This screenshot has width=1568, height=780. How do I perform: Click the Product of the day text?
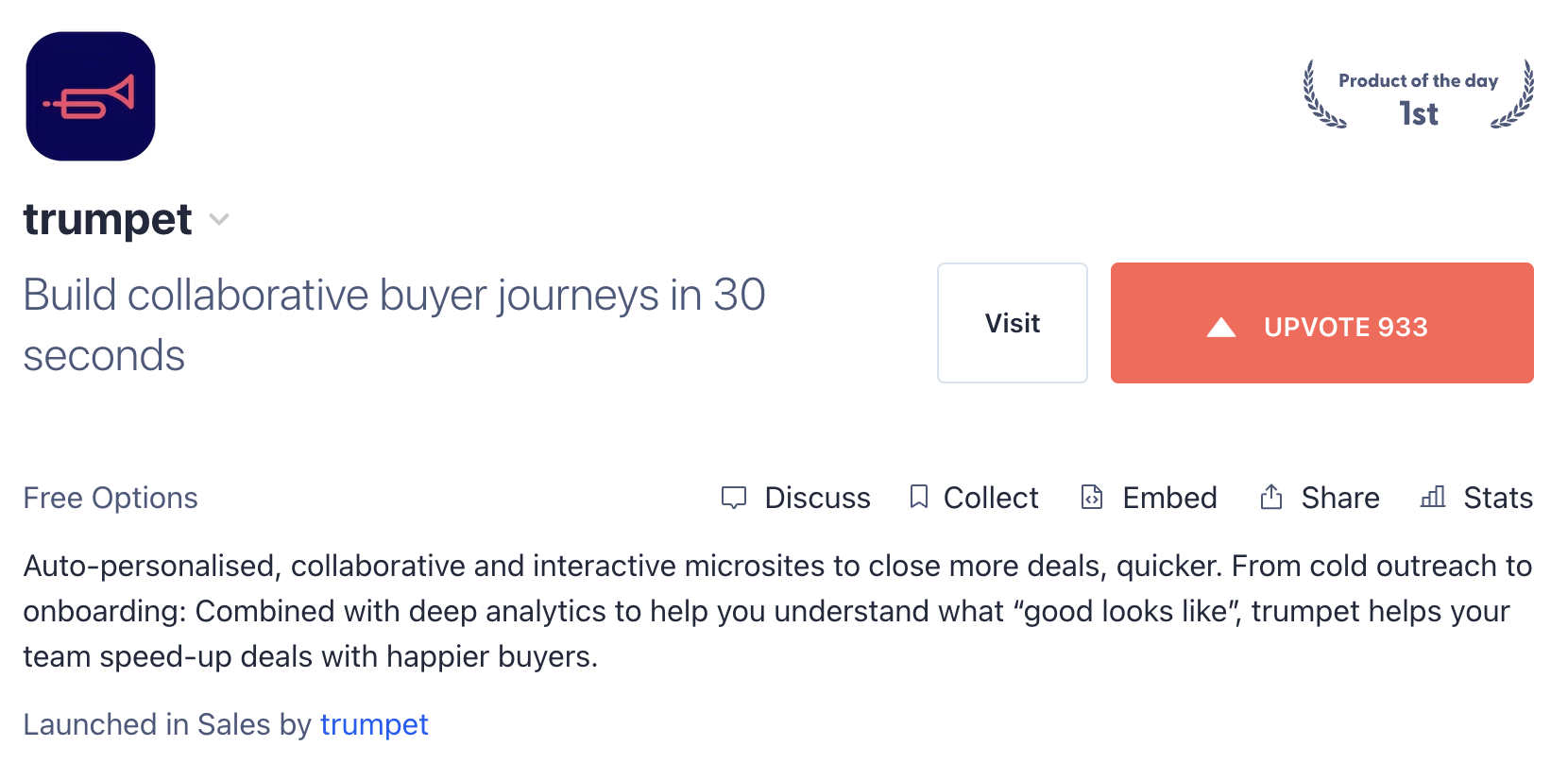(1418, 81)
